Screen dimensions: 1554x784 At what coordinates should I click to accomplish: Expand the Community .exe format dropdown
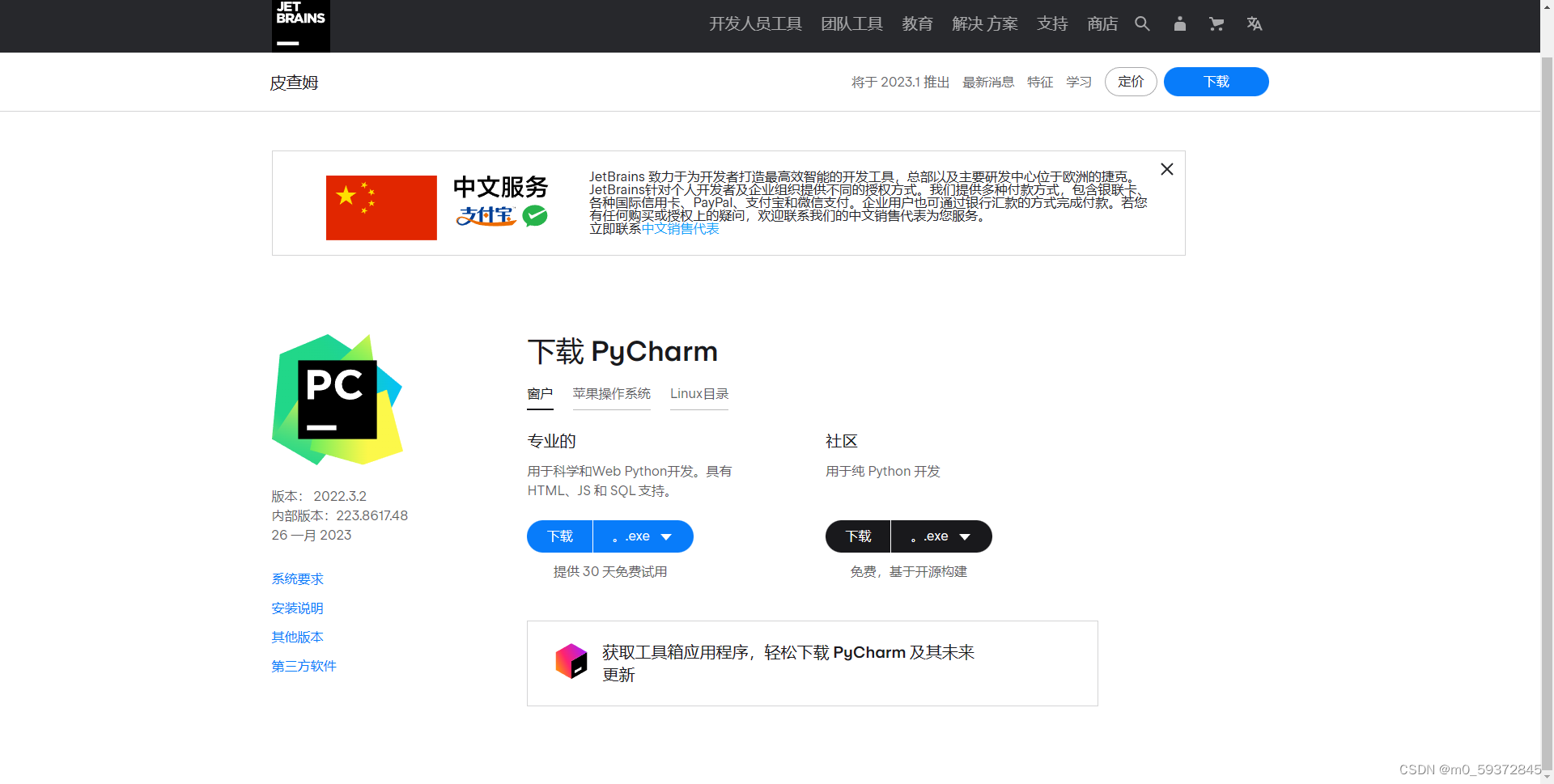[x=942, y=536]
